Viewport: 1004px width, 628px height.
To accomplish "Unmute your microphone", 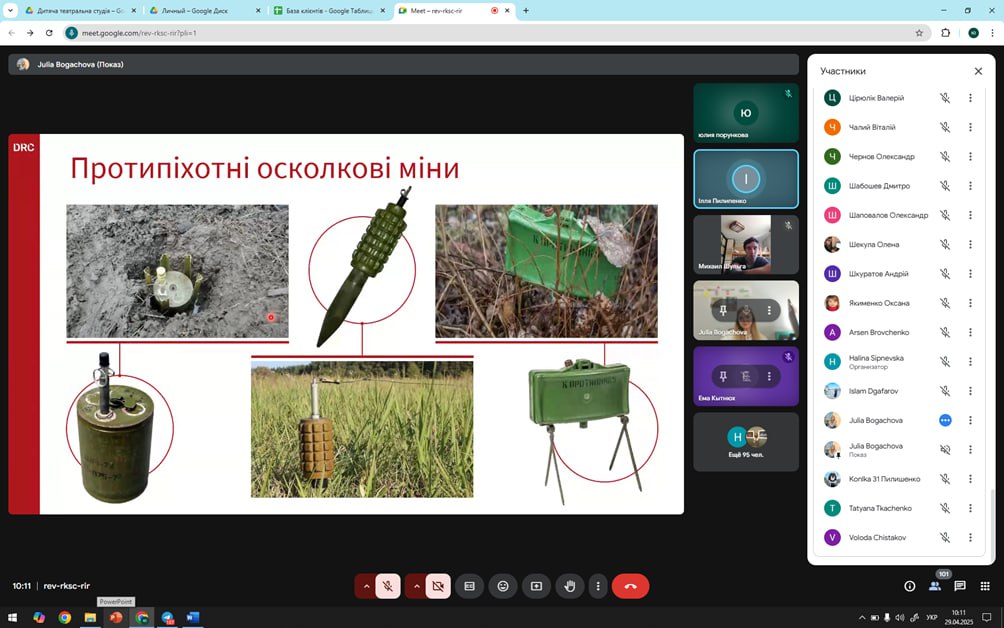I will coord(388,586).
